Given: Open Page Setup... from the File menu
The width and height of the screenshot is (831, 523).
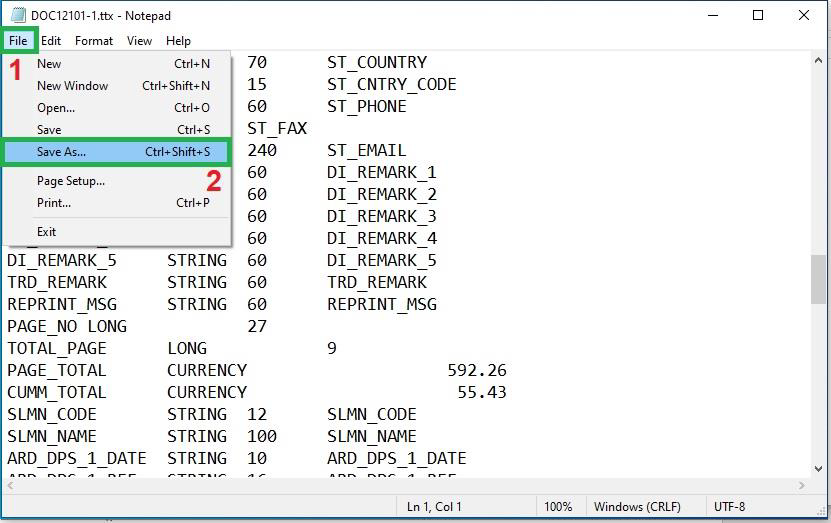Looking at the screenshot, I should click(x=70, y=181).
